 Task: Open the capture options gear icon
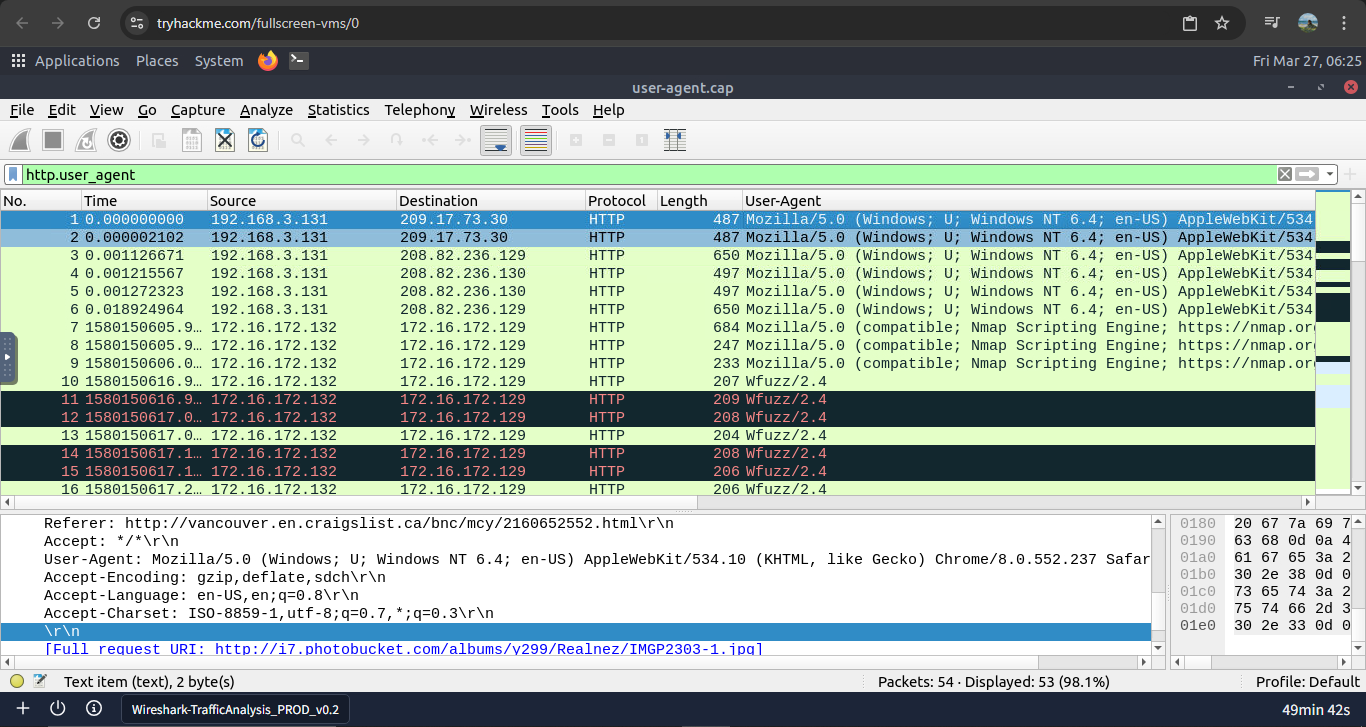[119, 141]
